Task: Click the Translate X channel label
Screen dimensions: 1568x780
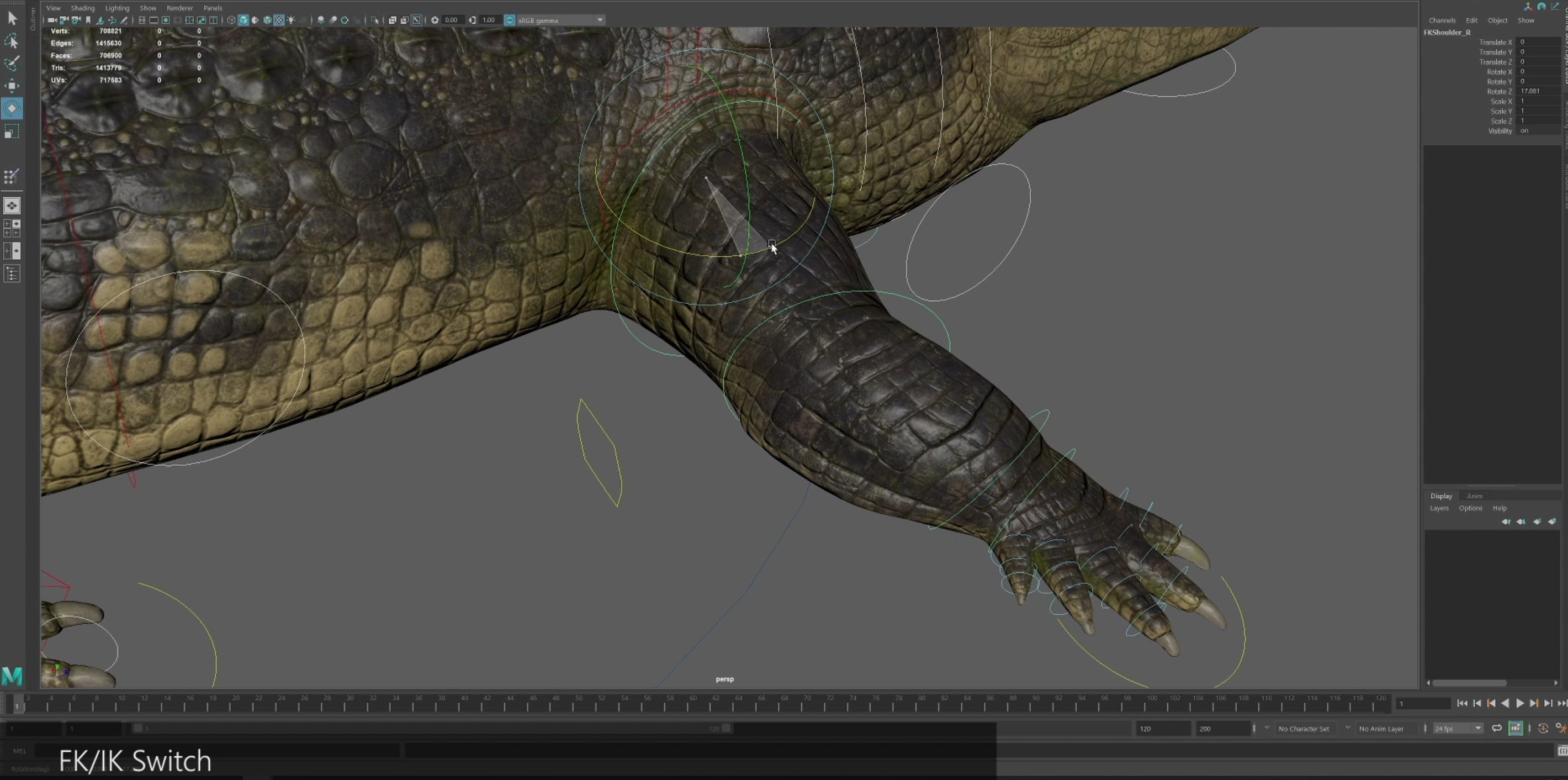Action: click(x=1496, y=42)
